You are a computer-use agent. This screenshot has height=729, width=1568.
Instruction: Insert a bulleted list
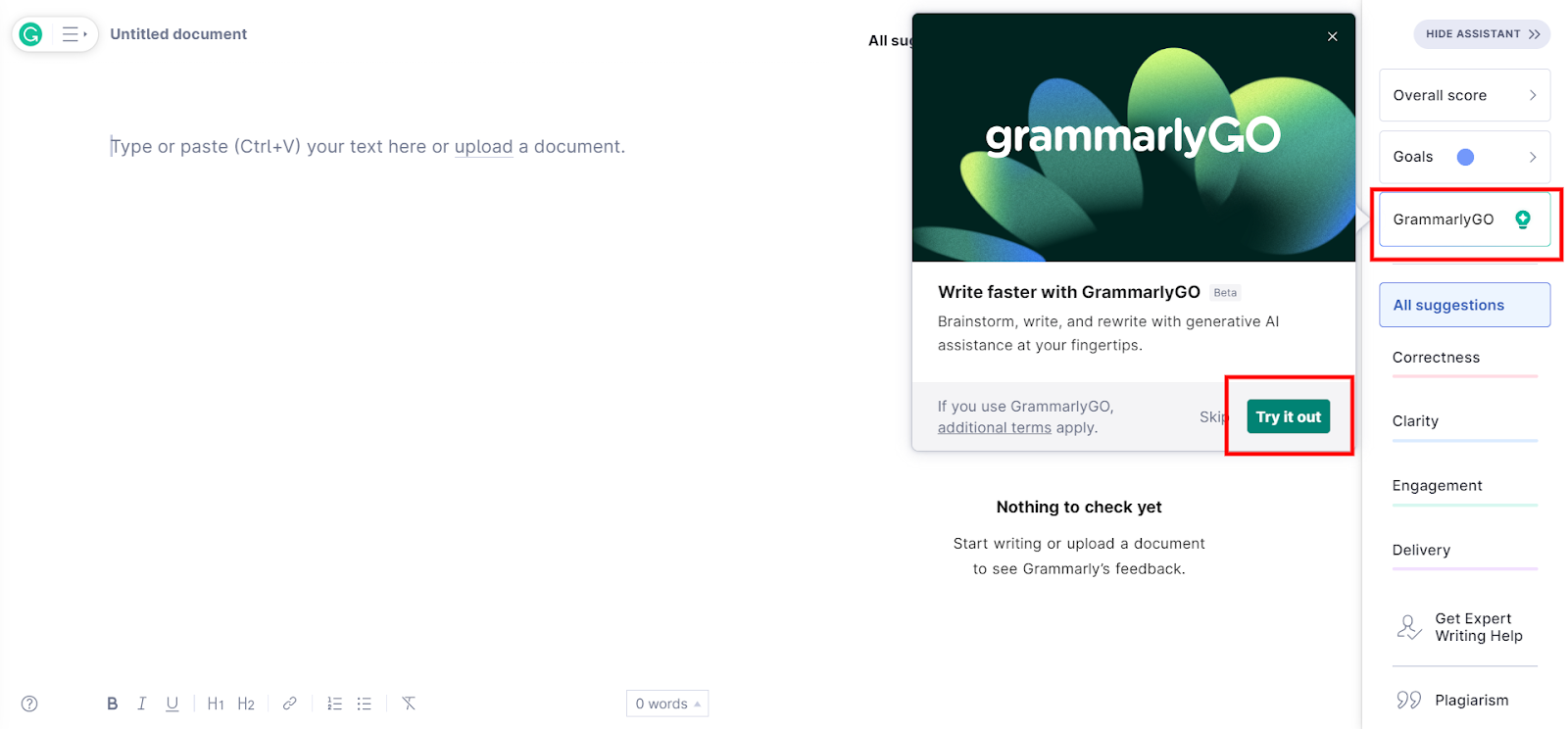click(365, 704)
